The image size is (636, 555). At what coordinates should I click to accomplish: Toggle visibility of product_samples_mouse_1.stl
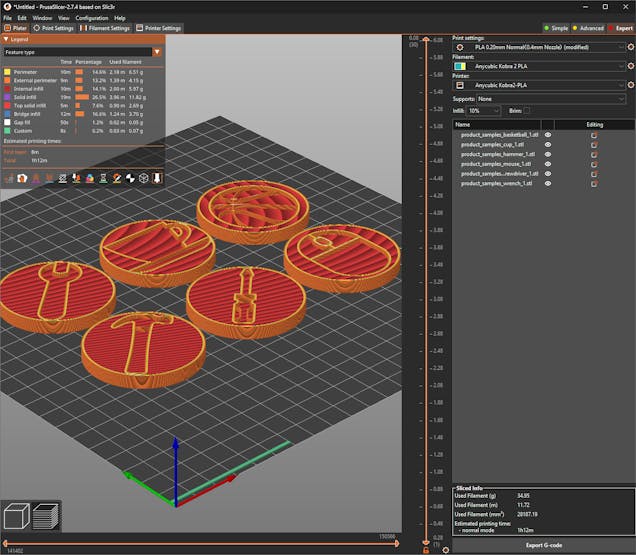click(x=548, y=164)
